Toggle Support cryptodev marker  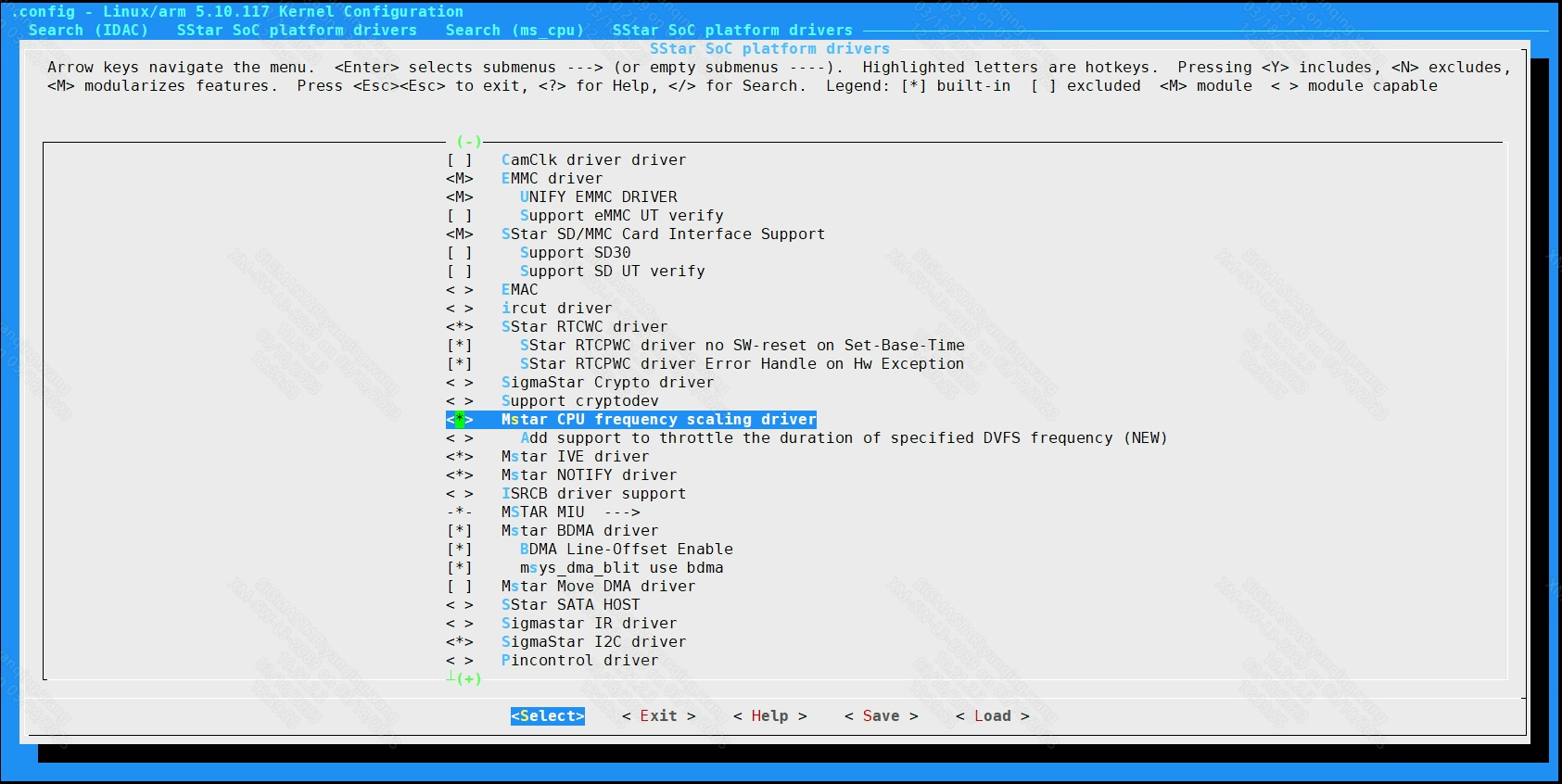coord(460,400)
